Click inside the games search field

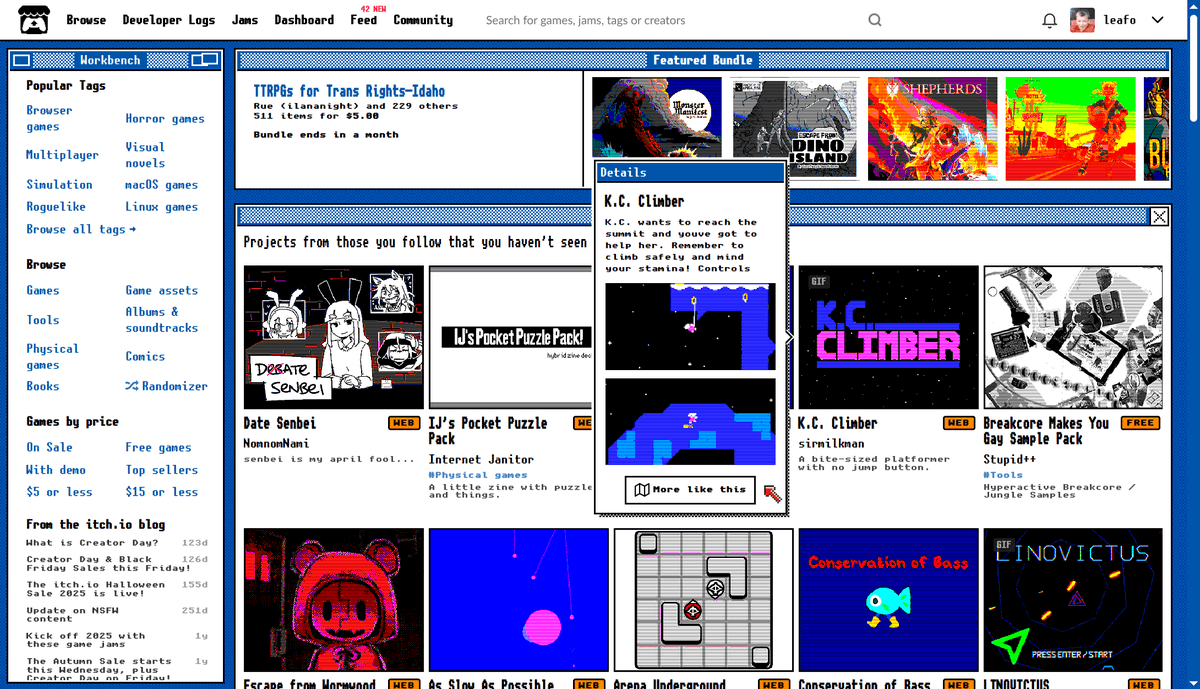click(x=650, y=19)
